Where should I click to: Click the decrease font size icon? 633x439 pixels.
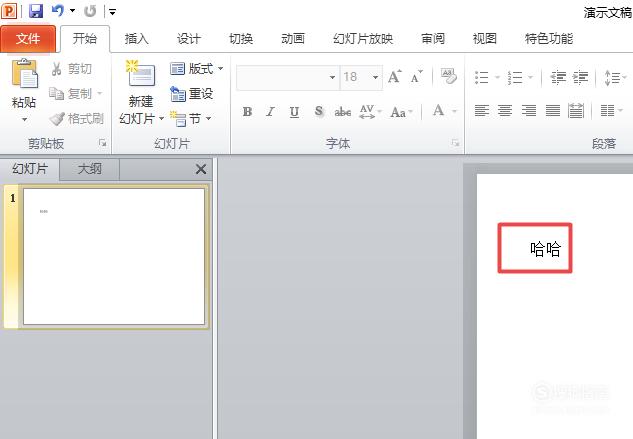pos(416,77)
